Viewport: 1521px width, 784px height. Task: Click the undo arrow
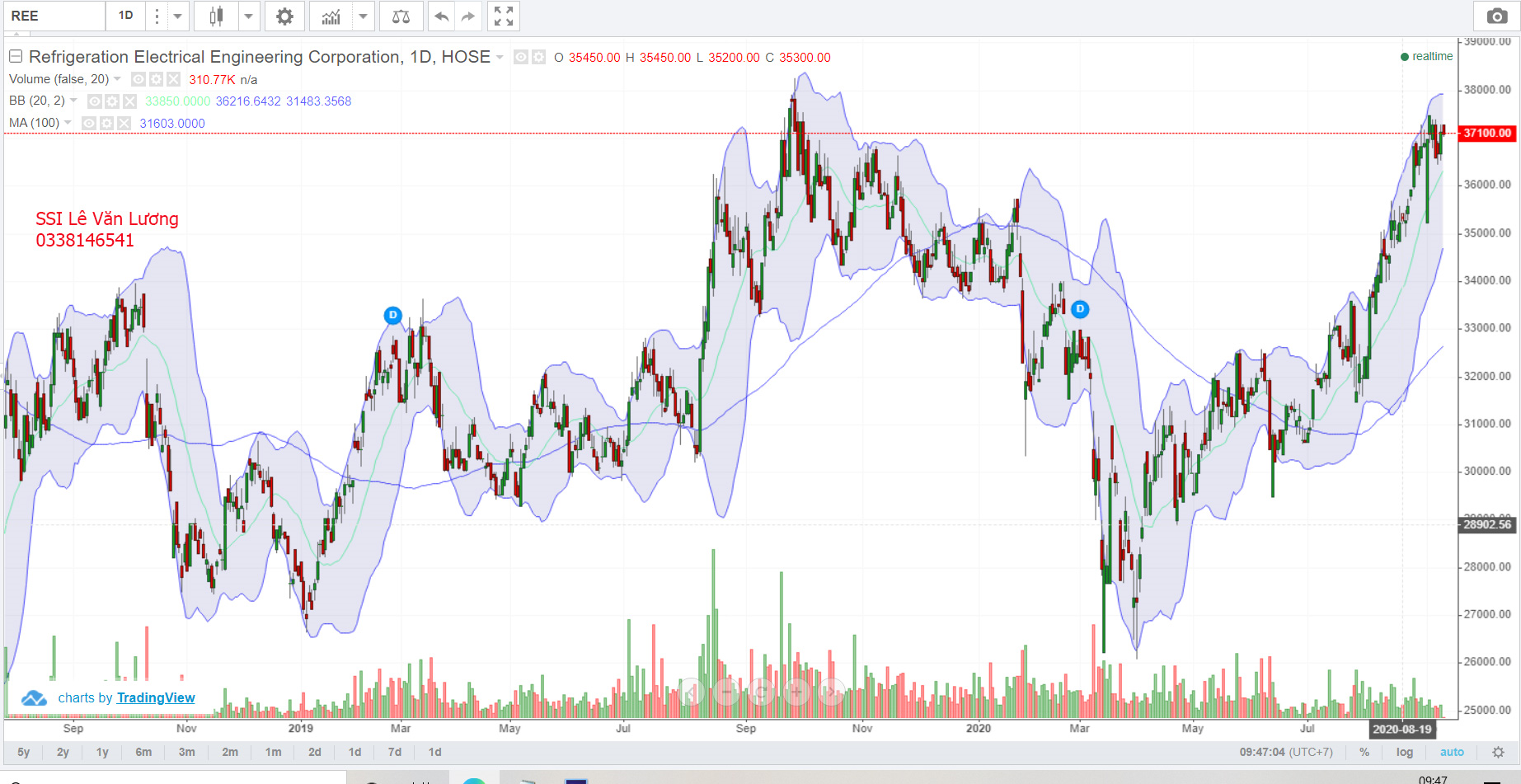[x=442, y=16]
